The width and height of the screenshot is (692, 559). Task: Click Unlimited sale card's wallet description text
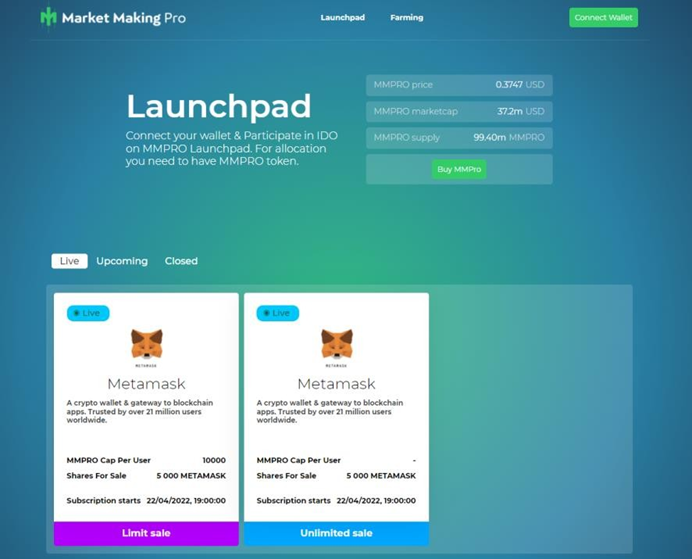[x=330, y=411]
